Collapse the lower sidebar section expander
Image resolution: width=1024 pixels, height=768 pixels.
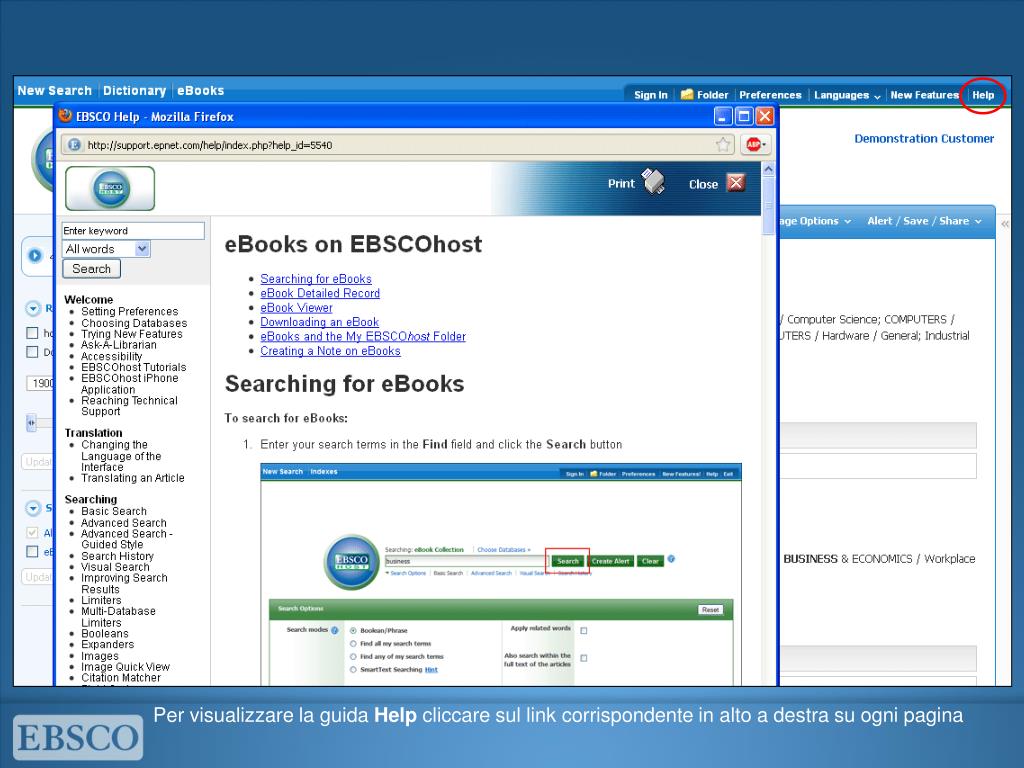33,508
